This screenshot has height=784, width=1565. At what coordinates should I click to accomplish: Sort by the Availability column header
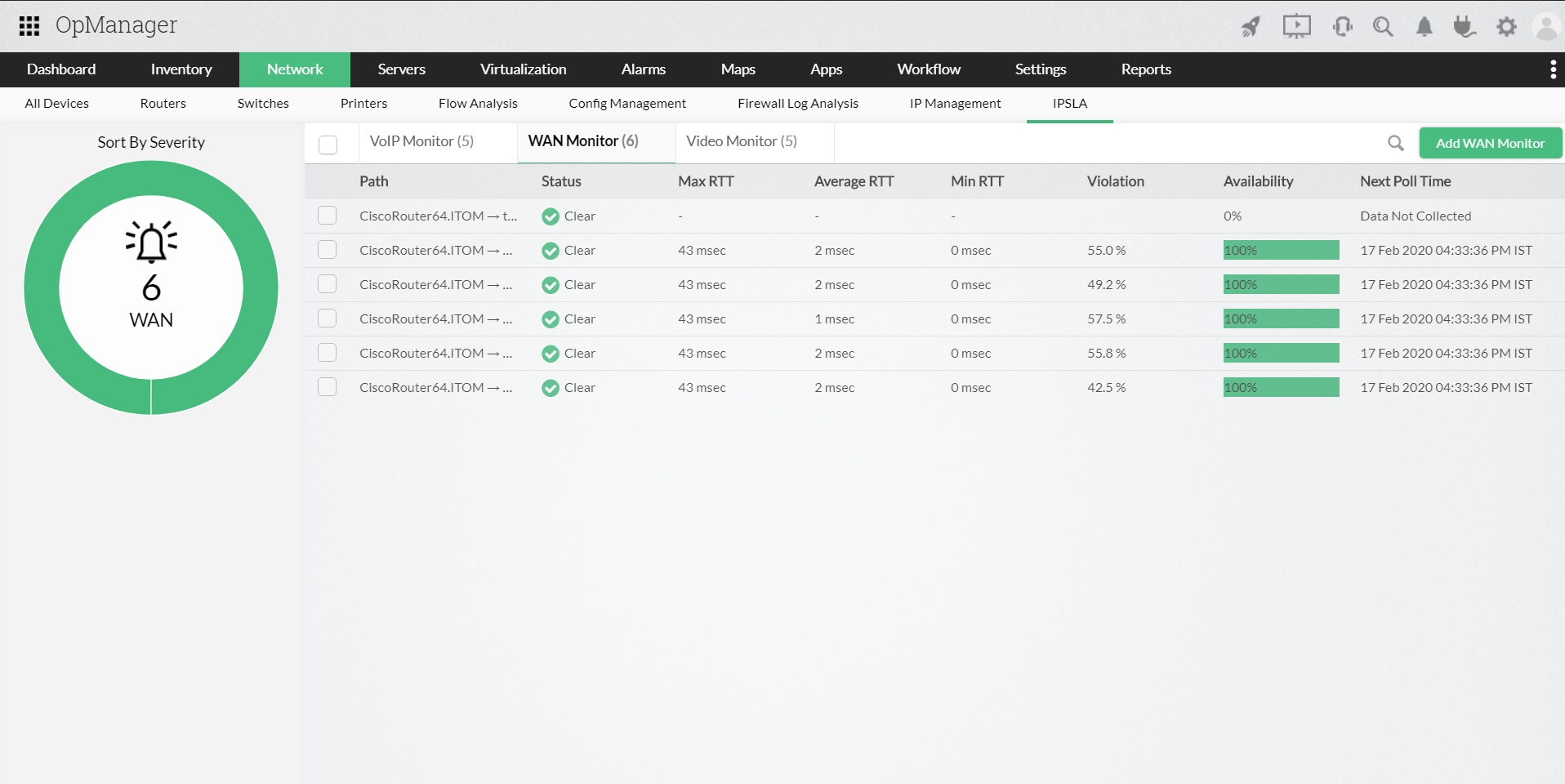point(1258,181)
